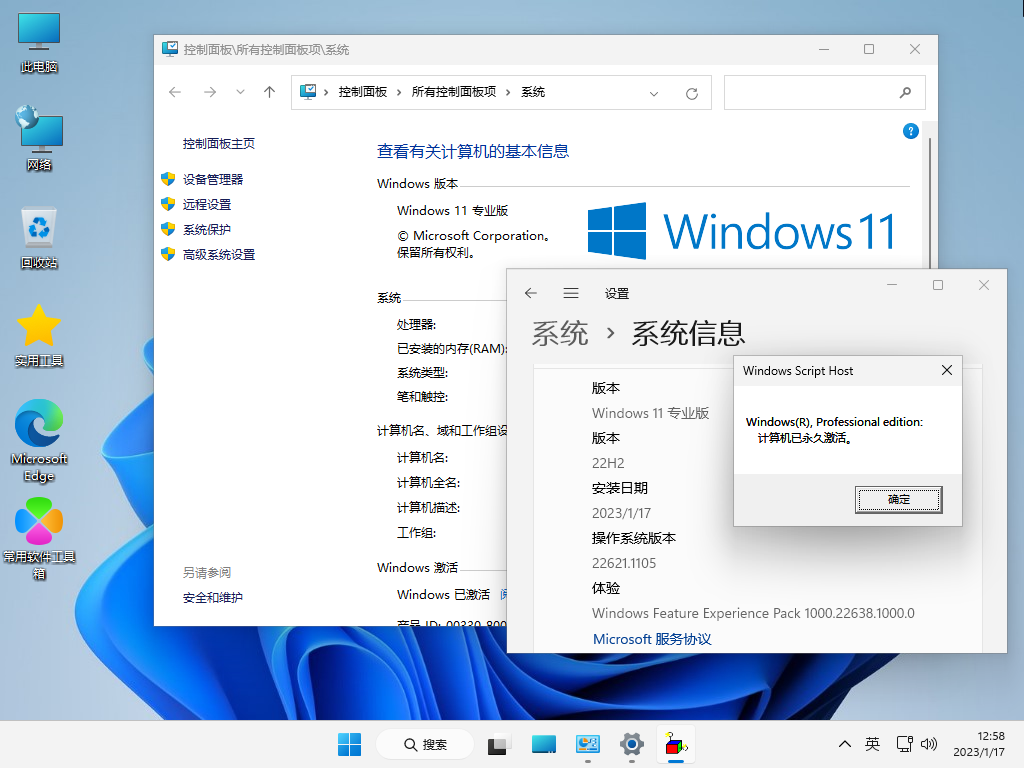Go back in the Settings window

[530, 293]
